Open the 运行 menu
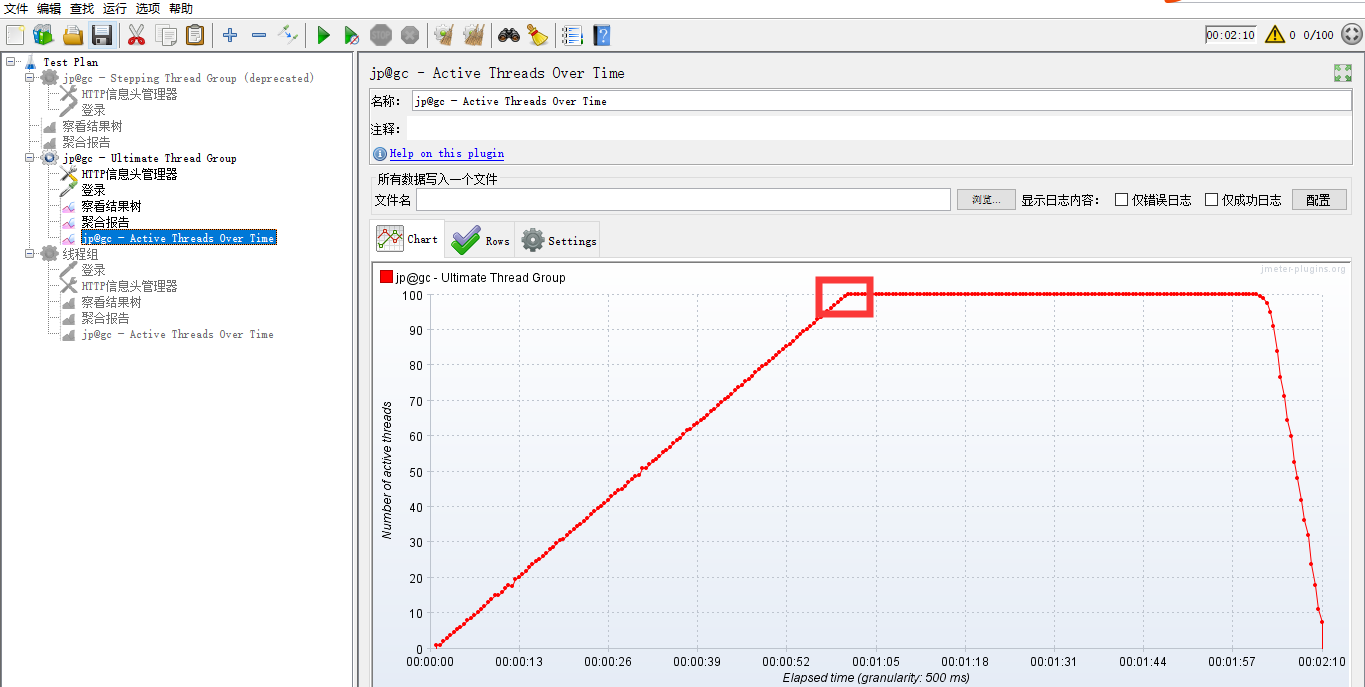The width and height of the screenshot is (1365, 687). point(115,8)
